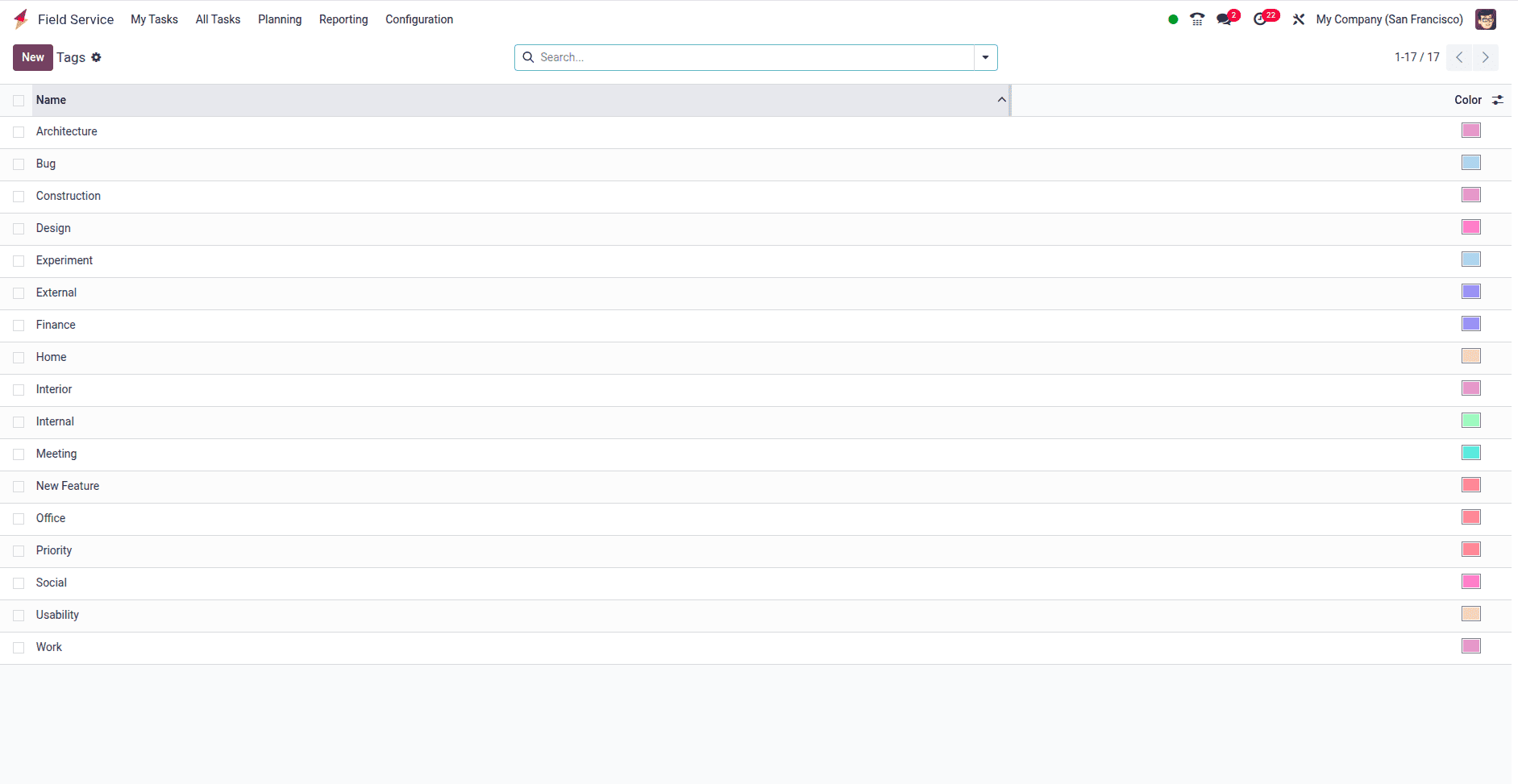Open the Meeting tag row
The image size is (1518, 784).
(755, 454)
